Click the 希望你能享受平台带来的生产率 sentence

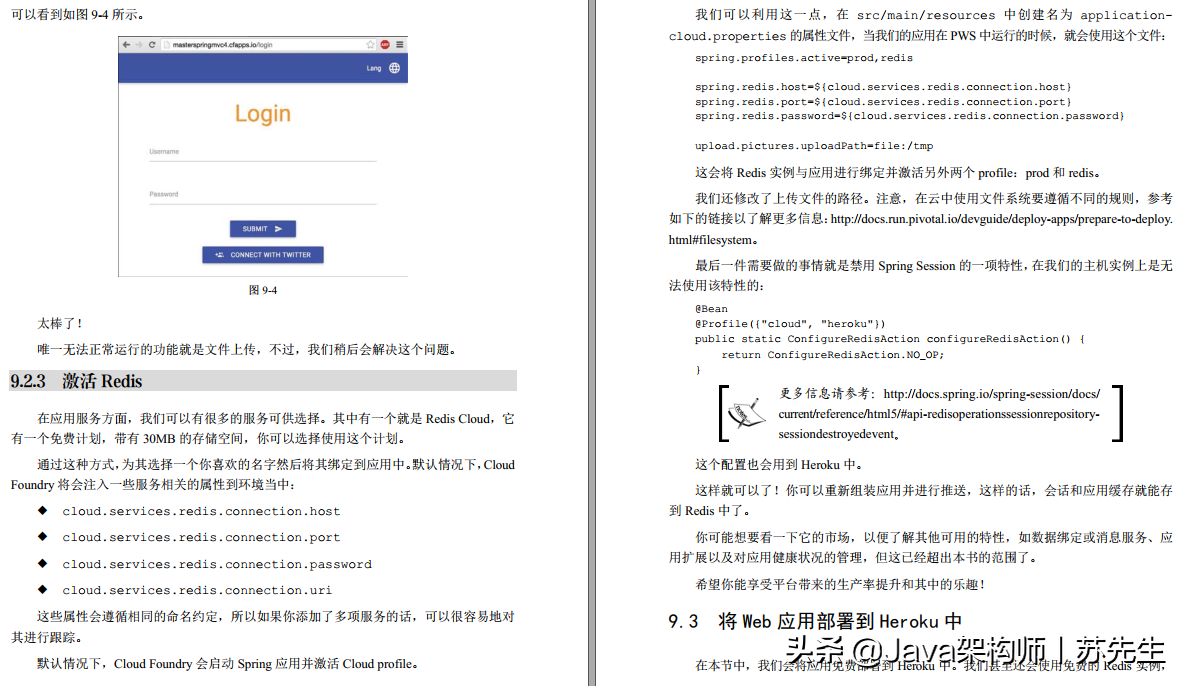click(x=840, y=584)
